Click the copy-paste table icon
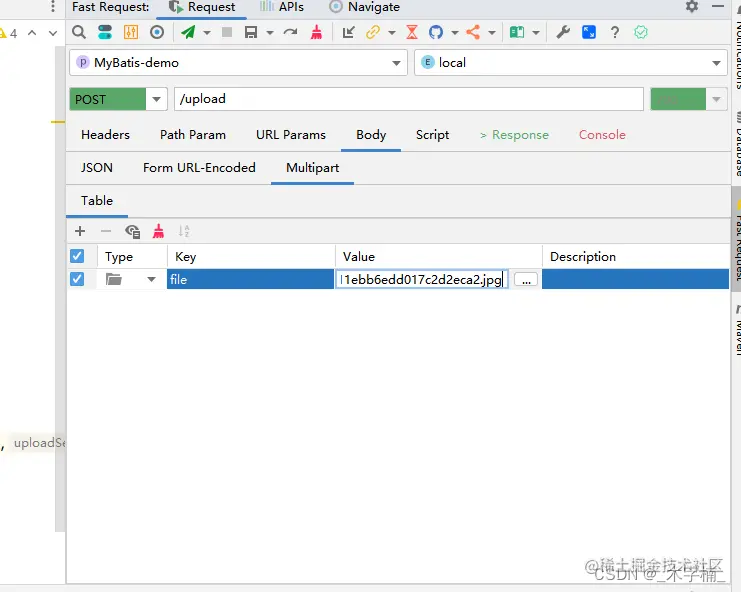 132,231
